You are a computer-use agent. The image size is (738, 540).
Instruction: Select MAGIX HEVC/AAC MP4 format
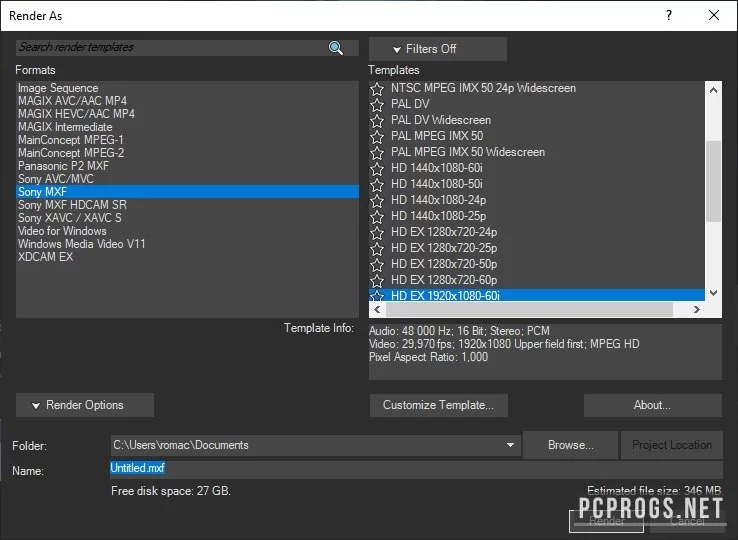(187, 114)
